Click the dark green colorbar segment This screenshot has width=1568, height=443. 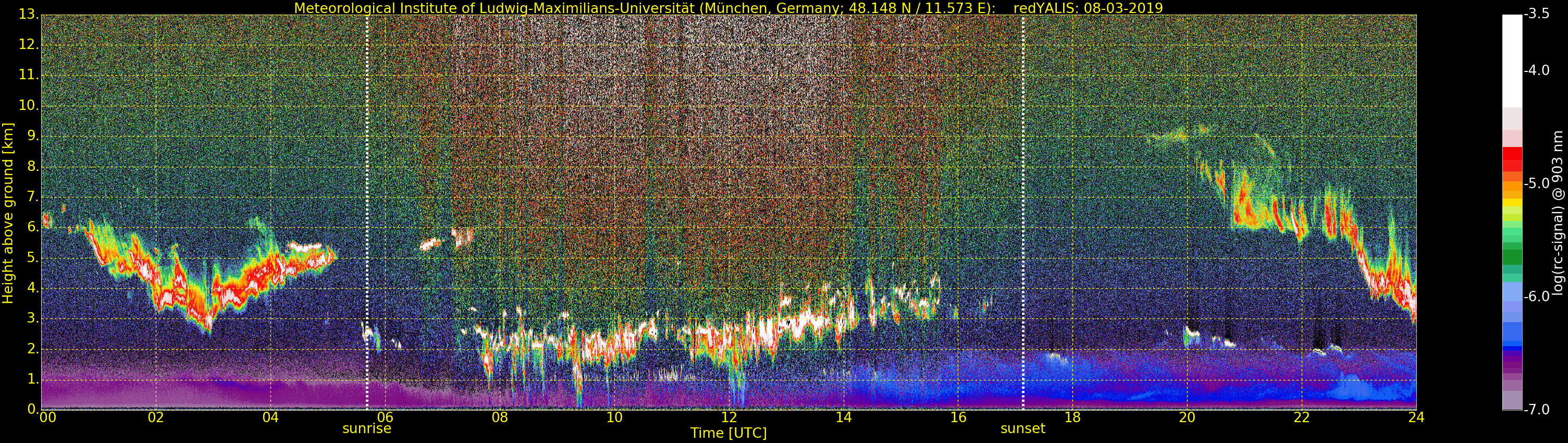[x=1512, y=257]
